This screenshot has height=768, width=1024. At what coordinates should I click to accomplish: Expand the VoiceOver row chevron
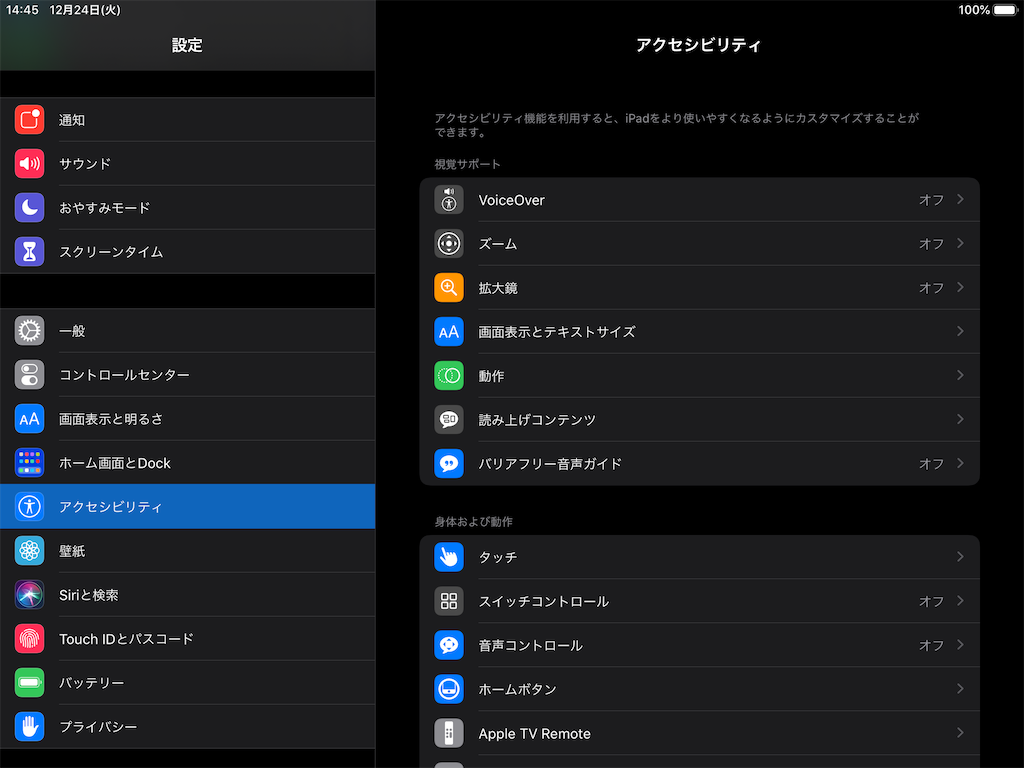point(959,200)
